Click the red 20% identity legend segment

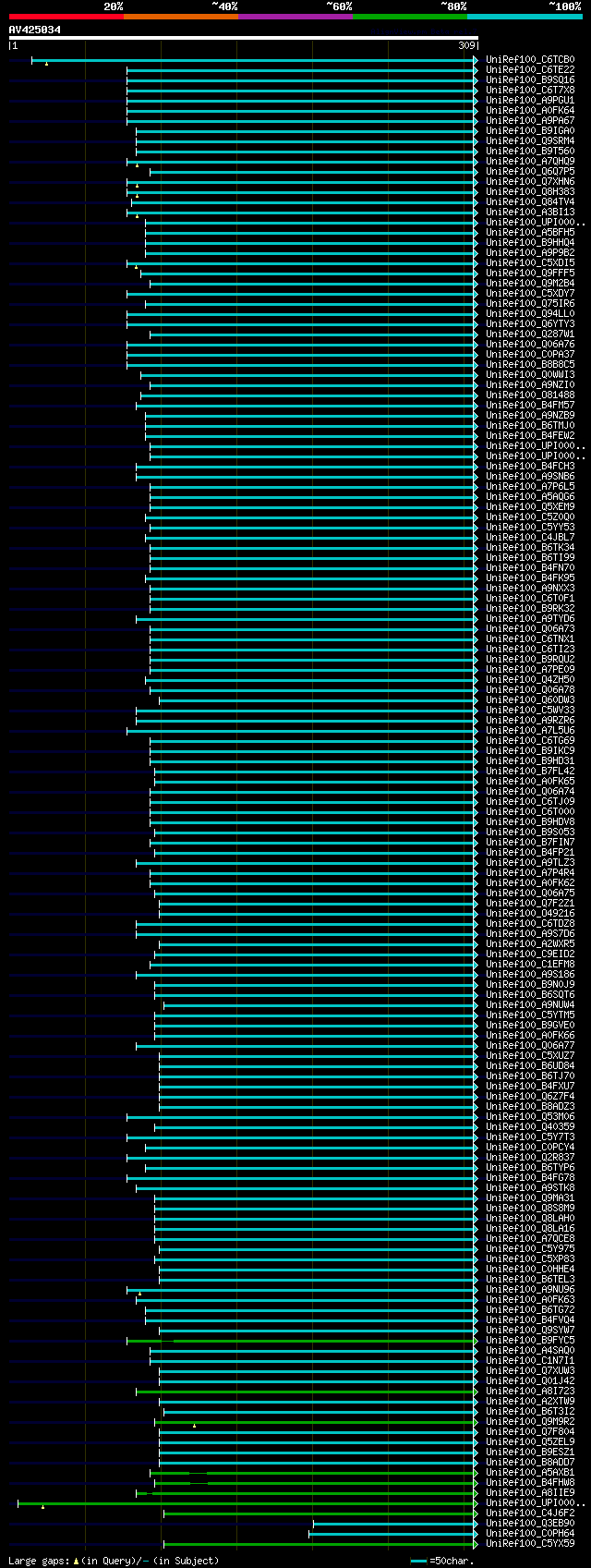click(x=66, y=17)
